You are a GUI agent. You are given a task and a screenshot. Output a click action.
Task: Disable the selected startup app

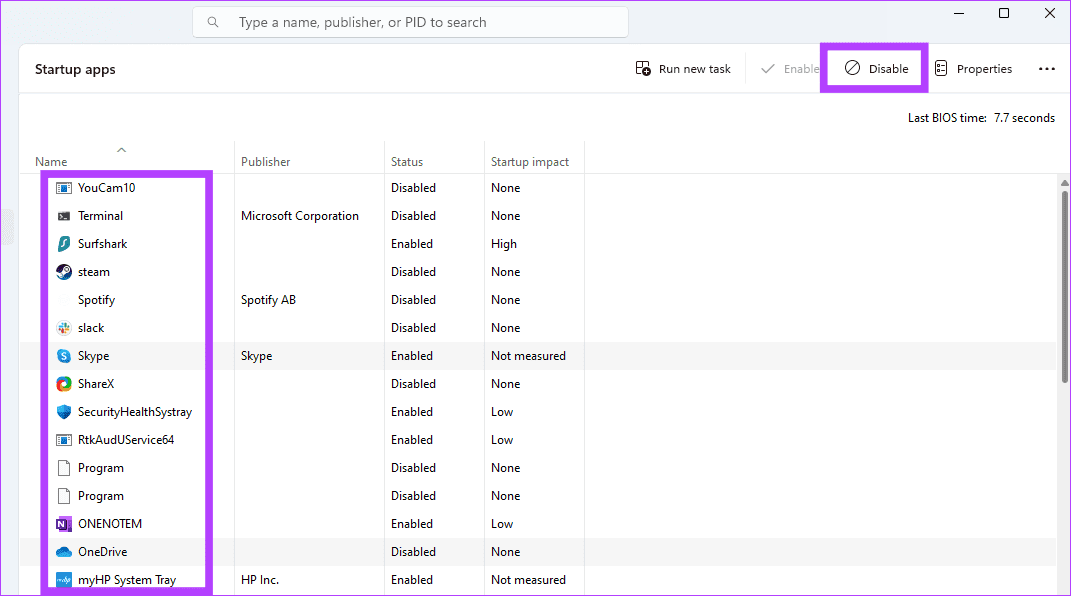pyautogui.click(x=876, y=69)
